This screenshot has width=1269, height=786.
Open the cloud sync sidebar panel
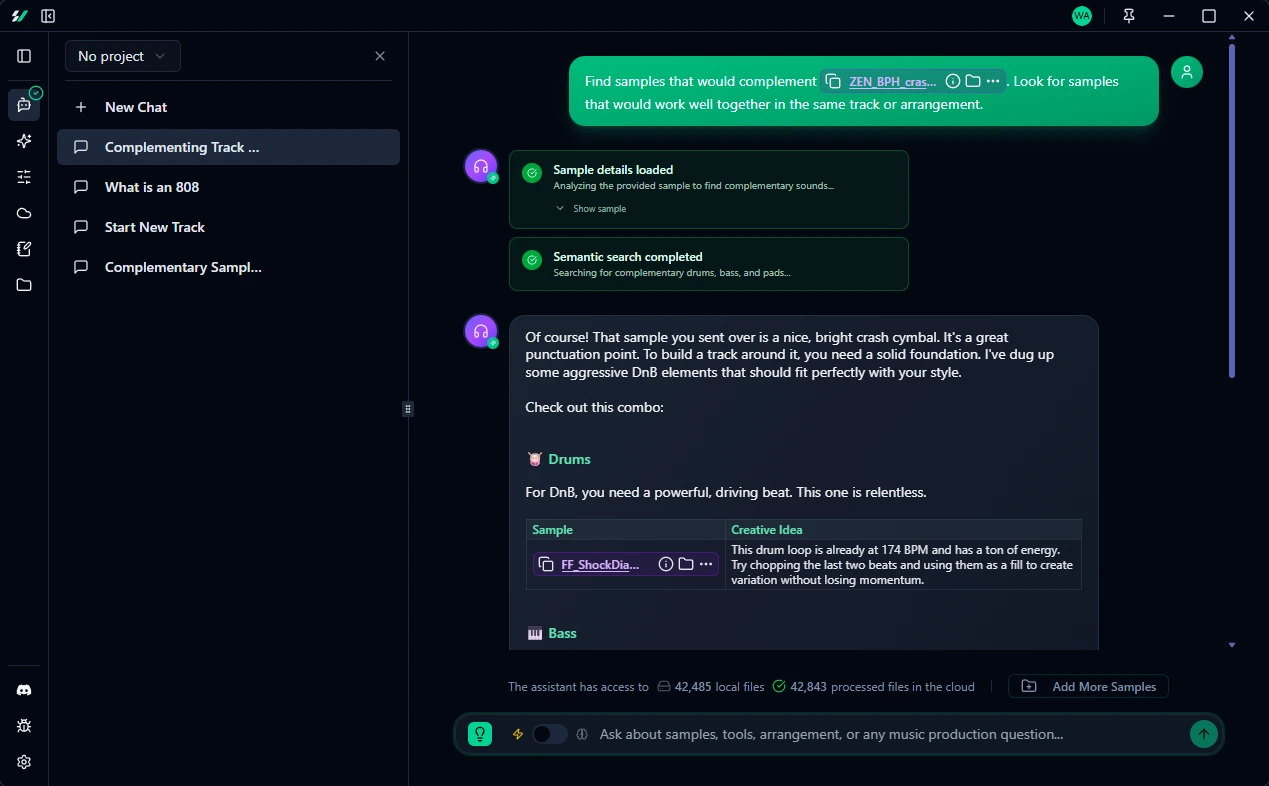click(23, 212)
